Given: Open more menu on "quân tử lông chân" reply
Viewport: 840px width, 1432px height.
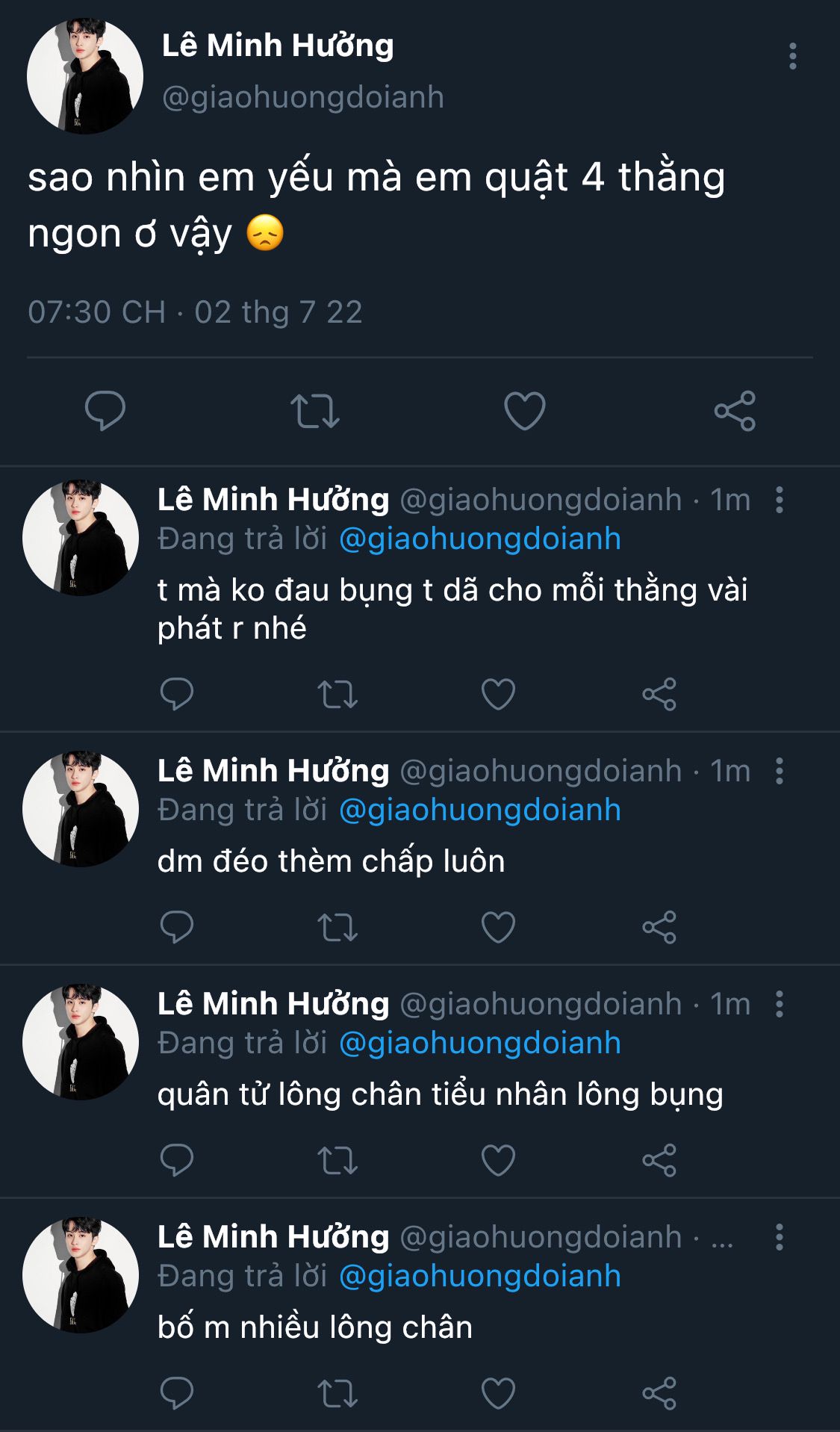Looking at the screenshot, I should click(779, 1004).
